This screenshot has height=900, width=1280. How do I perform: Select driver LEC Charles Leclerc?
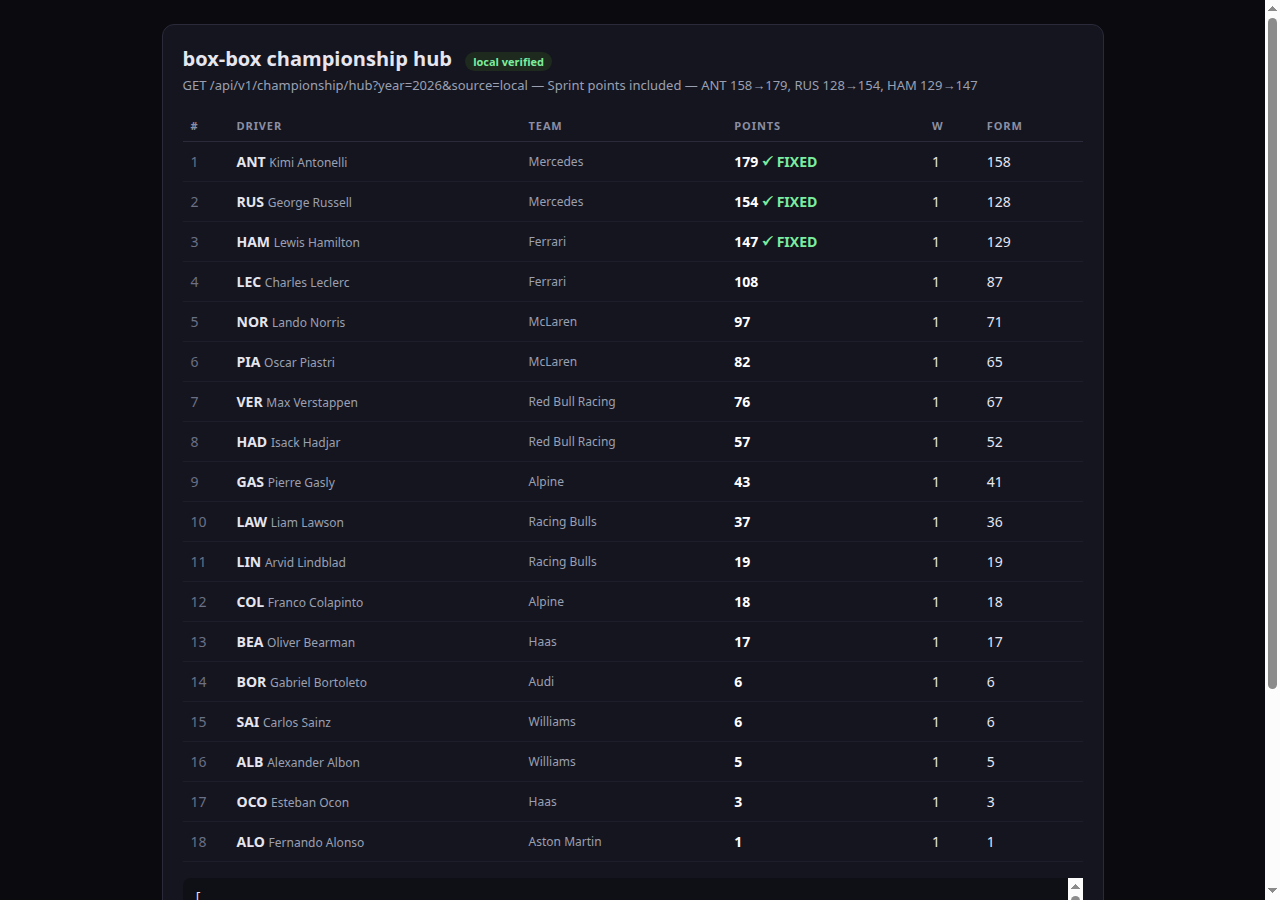(293, 282)
